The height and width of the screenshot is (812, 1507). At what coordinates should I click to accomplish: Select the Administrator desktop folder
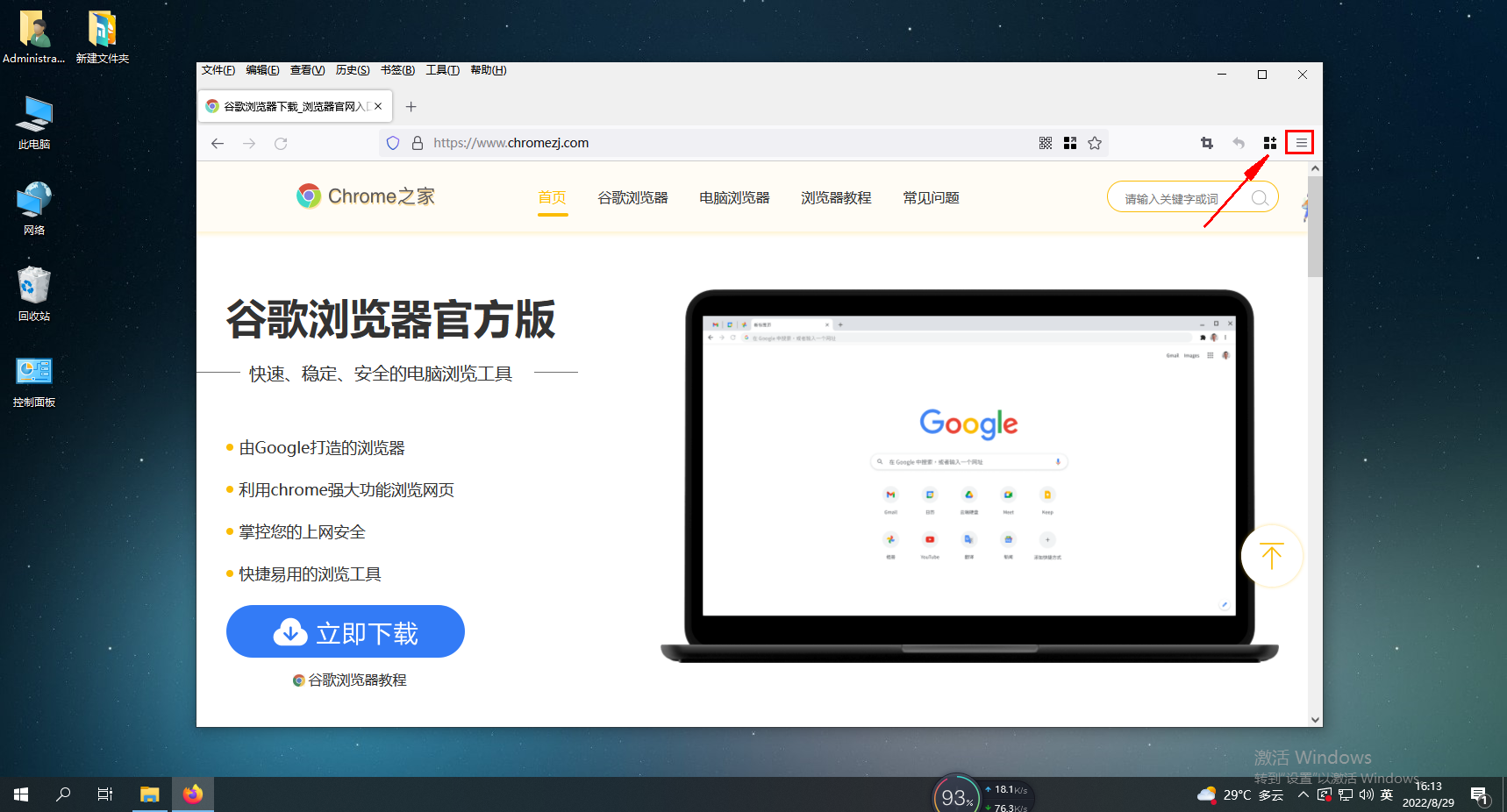(x=34, y=37)
